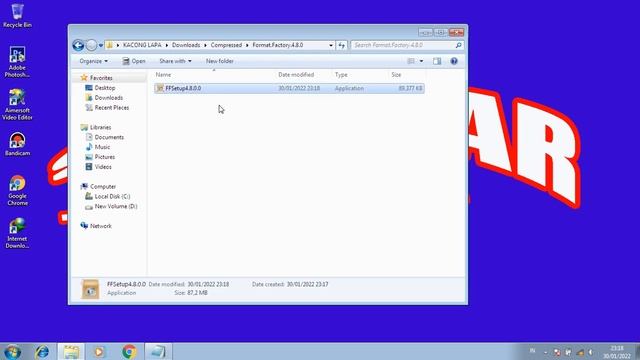
Task: Open the Windows Start menu
Action: coord(12,351)
